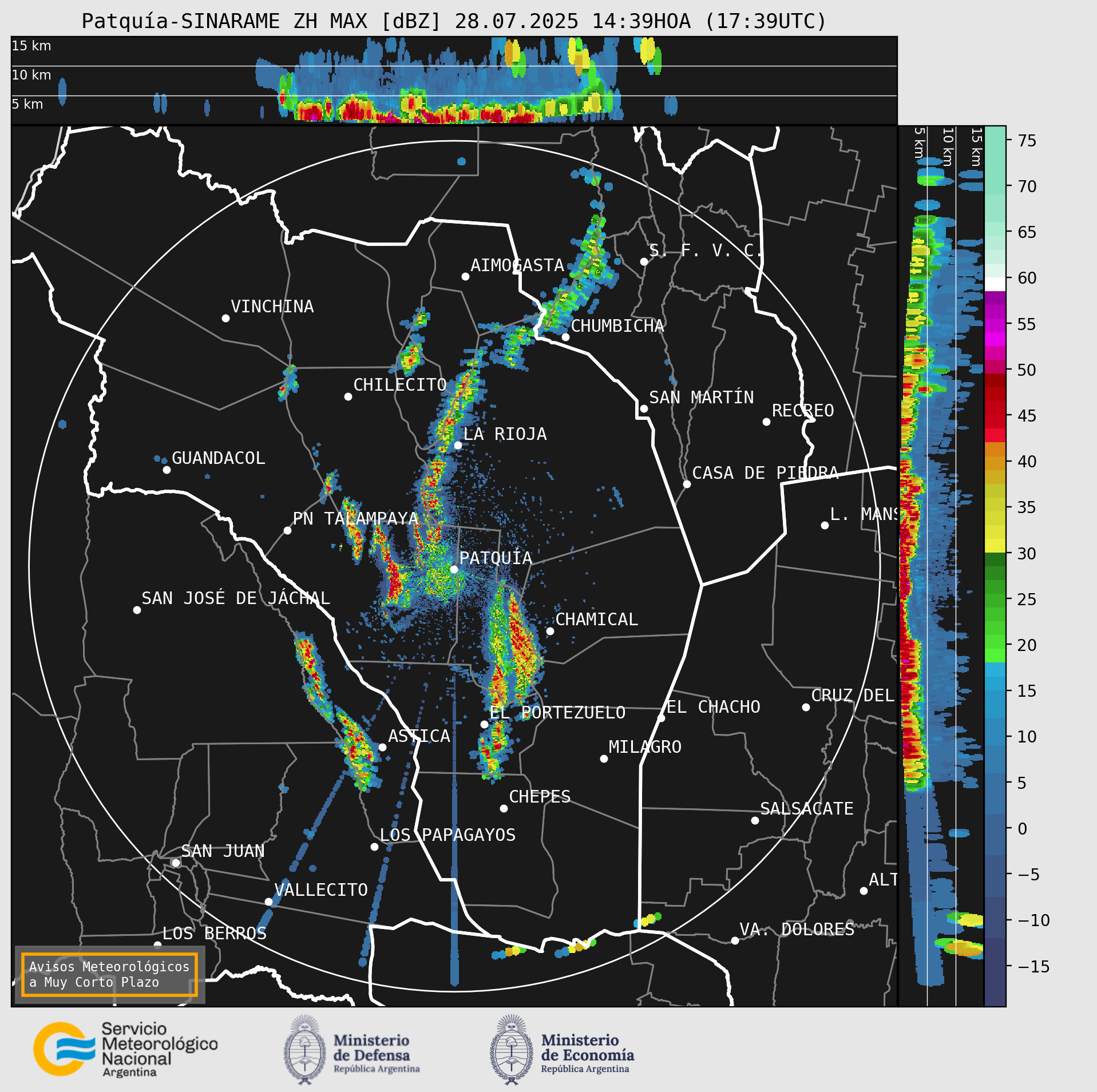Viewport: 1097px width, 1092px height.
Task: Click the EL PORTEZUELO marker dot
Action: [484, 724]
